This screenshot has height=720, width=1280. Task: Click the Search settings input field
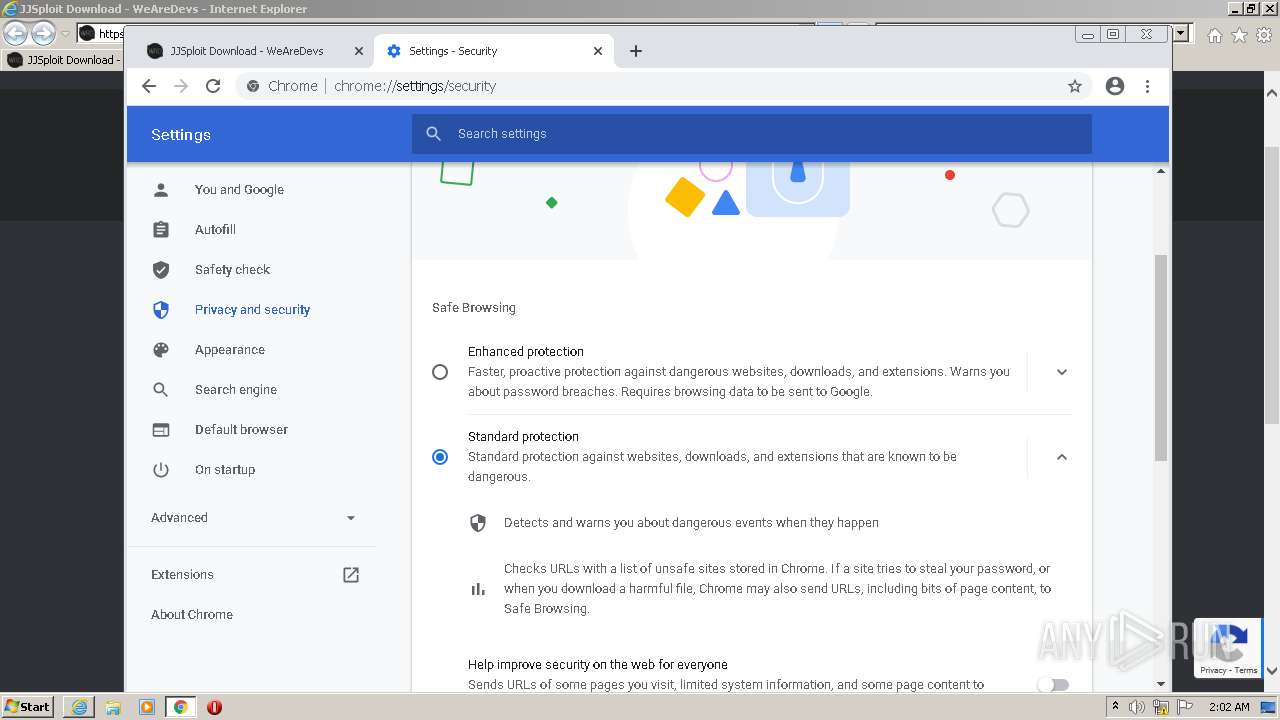pos(751,134)
